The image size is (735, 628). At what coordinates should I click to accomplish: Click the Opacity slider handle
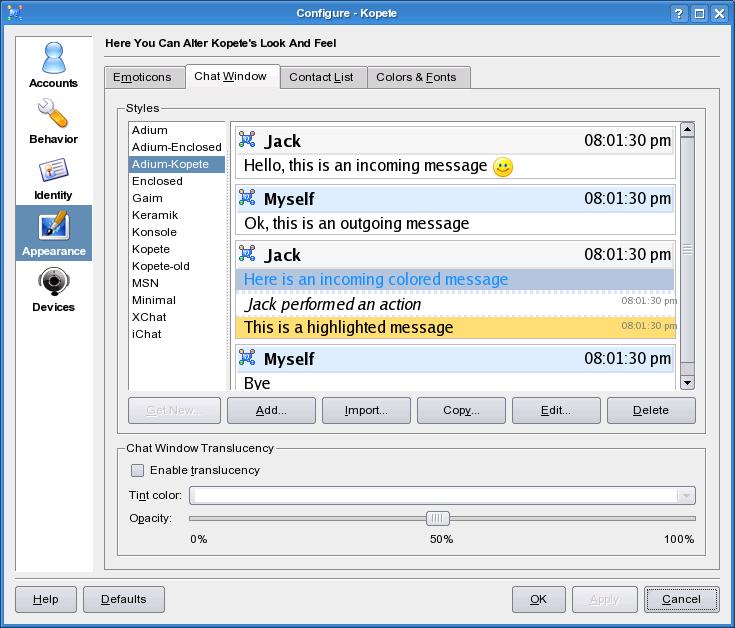pyautogui.click(x=437, y=518)
